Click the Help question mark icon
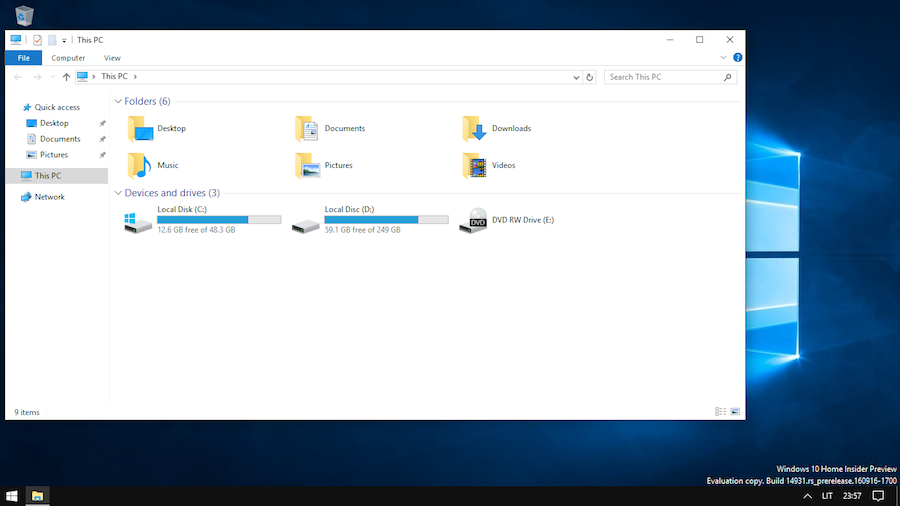Image resolution: width=900 pixels, height=506 pixels. tap(738, 58)
